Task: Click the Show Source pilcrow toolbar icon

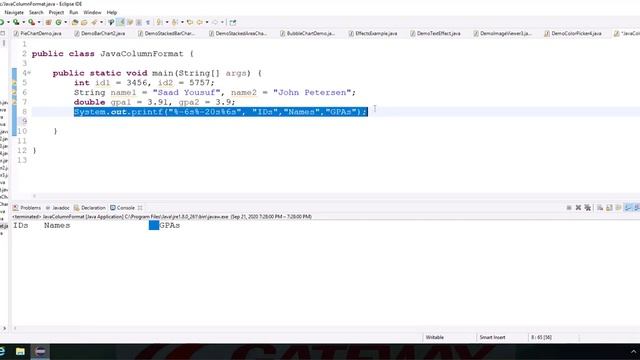Action: (148, 22)
